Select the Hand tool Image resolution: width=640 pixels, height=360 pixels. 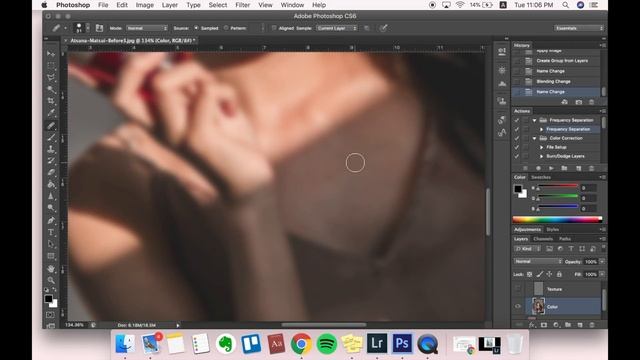tap(51, 269)
